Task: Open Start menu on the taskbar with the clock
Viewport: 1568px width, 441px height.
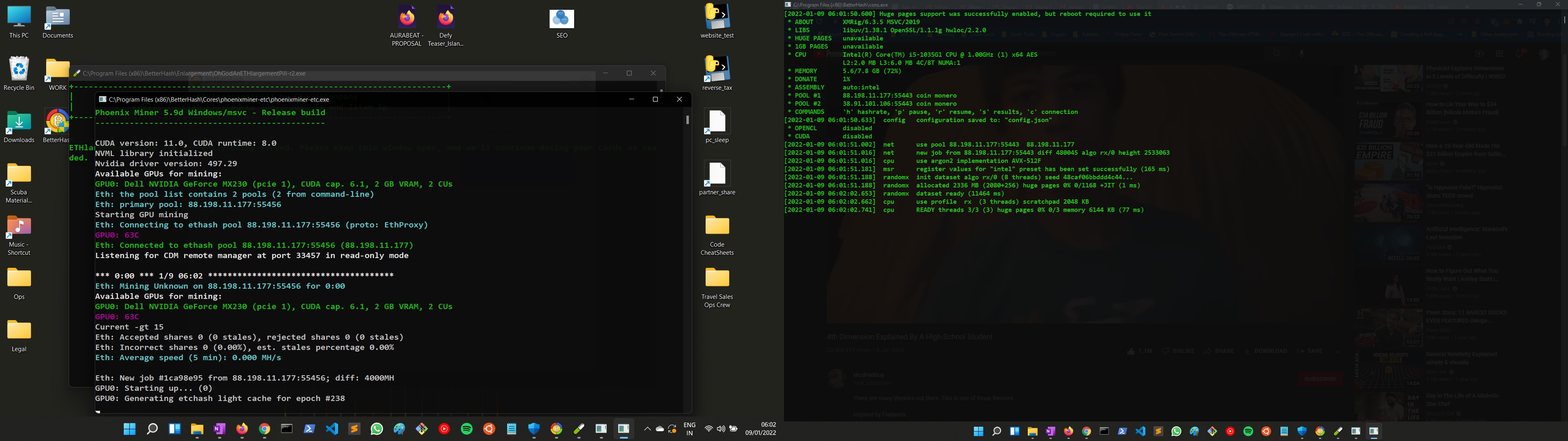Action: 130,429
